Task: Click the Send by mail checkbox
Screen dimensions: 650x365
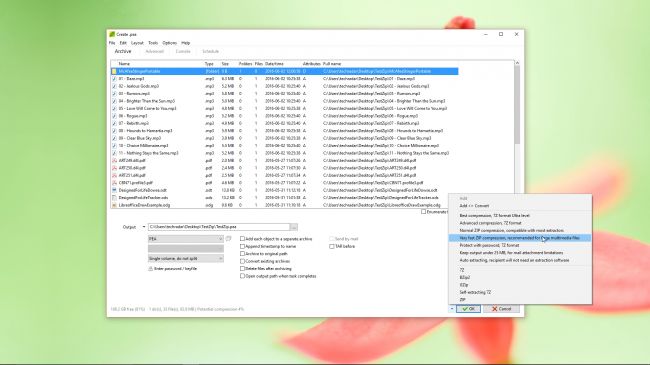Action: click(x=332, y=239)
